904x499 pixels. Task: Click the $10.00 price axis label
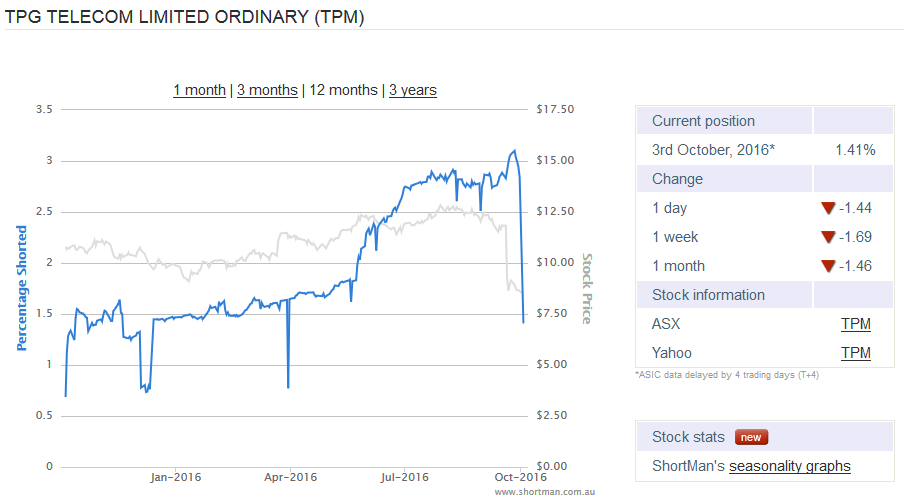pos(555,262)
